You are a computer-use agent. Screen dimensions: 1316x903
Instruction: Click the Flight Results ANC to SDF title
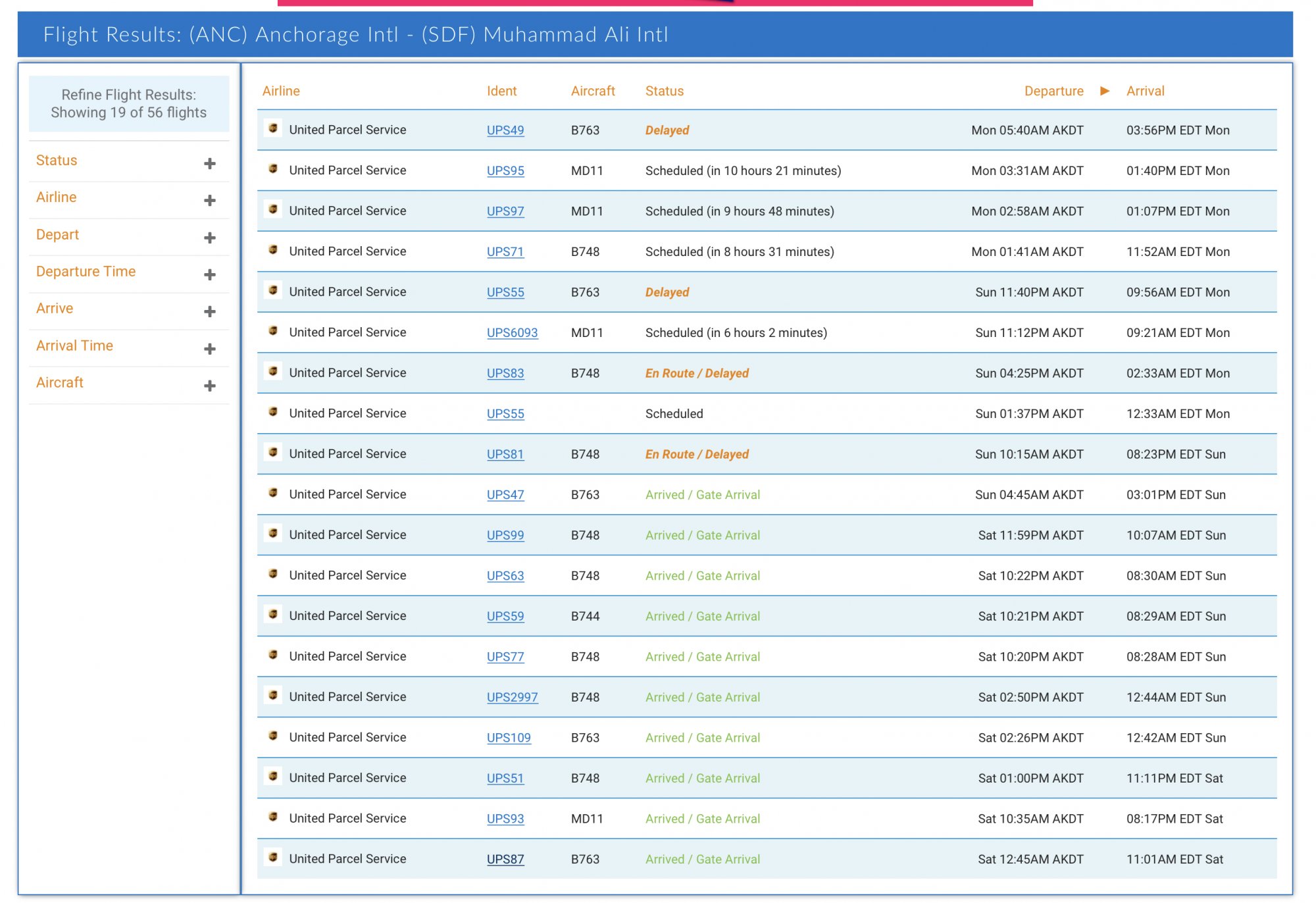[x=355, y=34]
